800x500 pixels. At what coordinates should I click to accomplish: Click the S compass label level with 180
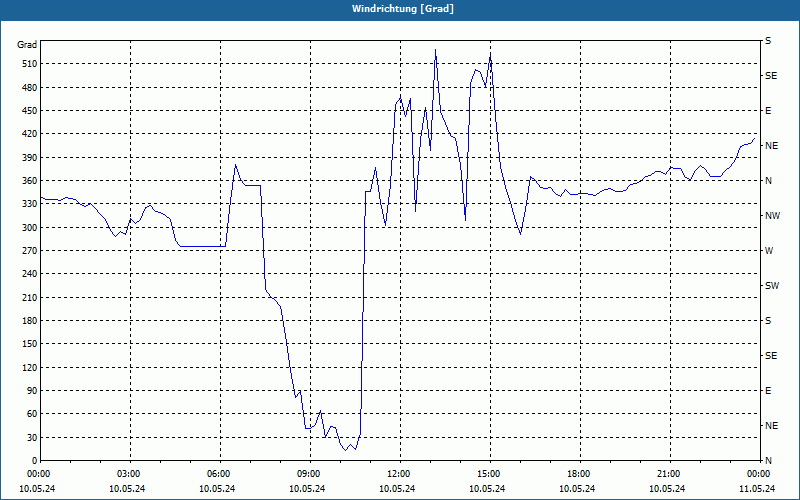coord(768,321)
